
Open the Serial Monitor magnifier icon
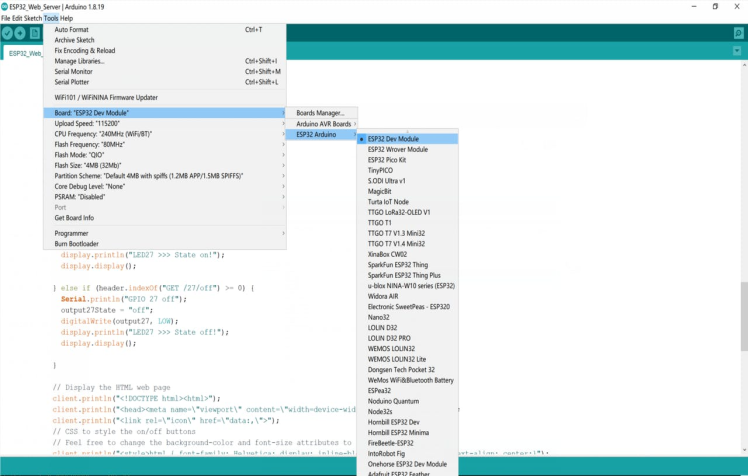(x=738, y=33)
